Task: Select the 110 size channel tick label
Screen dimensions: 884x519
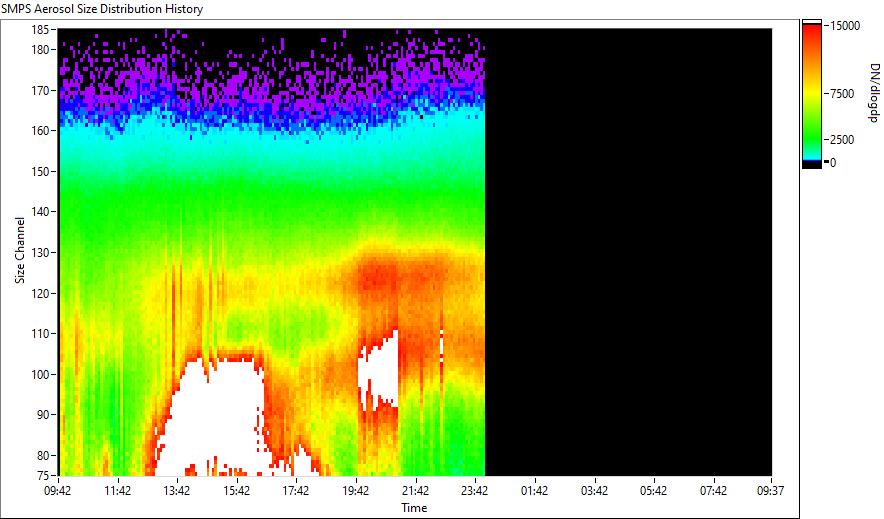Action: coord(40,334)
